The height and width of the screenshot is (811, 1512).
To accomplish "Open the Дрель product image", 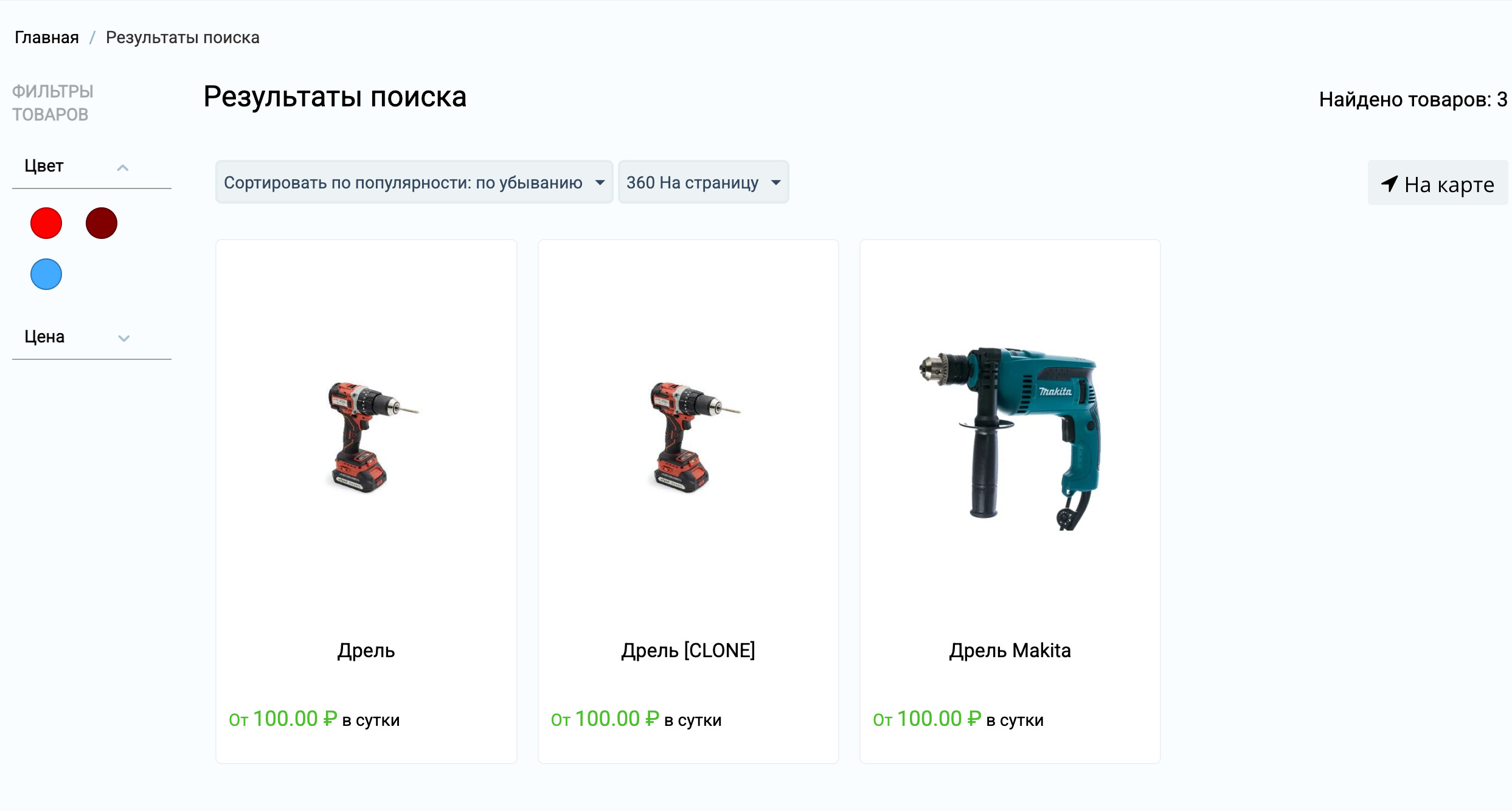I will pos(367,437).
